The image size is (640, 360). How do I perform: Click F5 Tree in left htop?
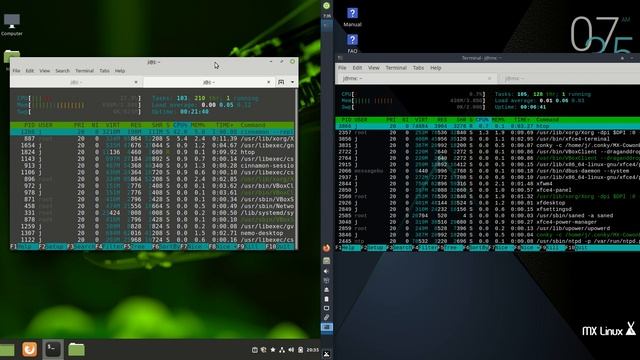(138, 247)
